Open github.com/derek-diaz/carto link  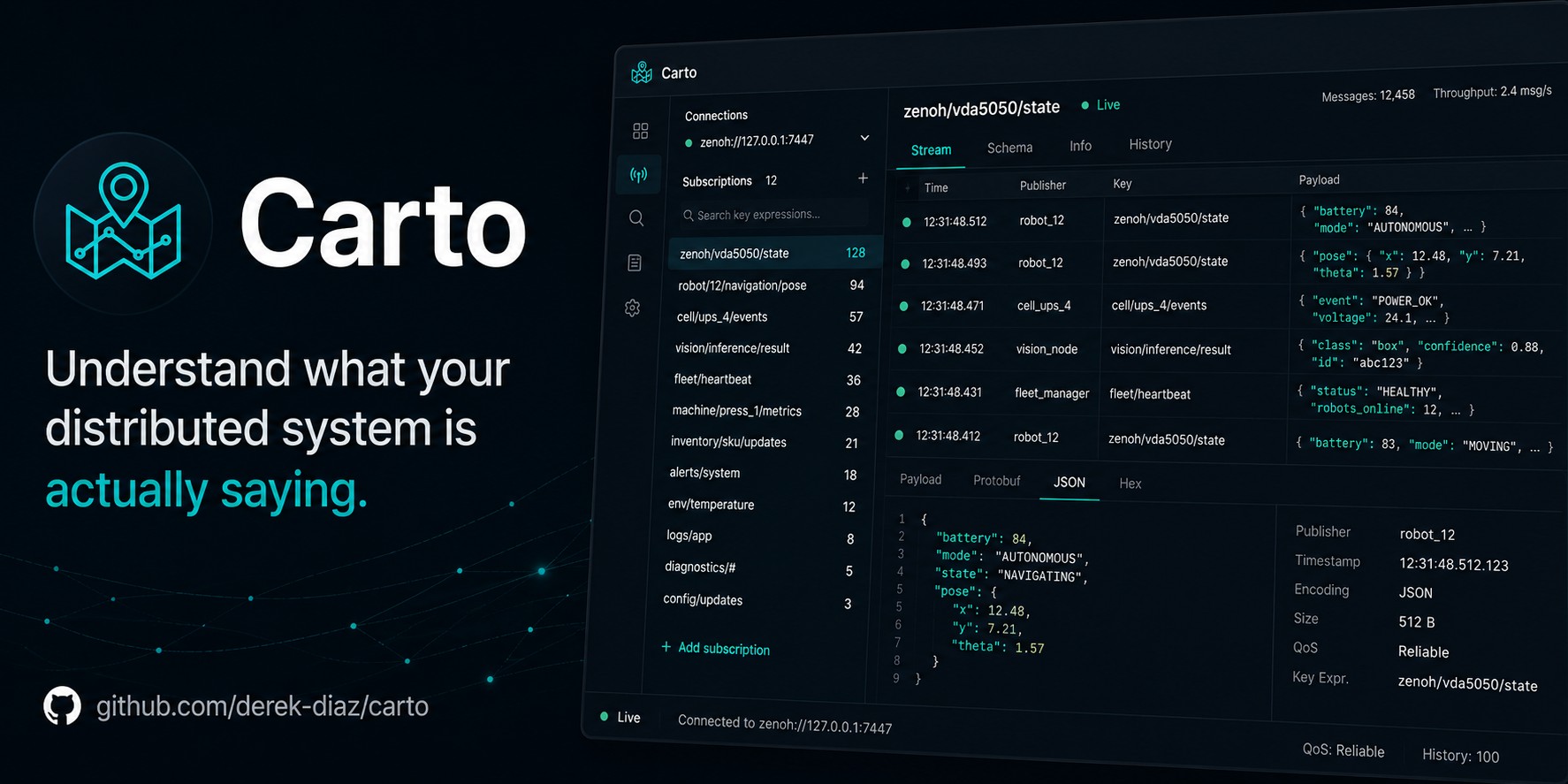pyautogui.click(x=262, y=706)
